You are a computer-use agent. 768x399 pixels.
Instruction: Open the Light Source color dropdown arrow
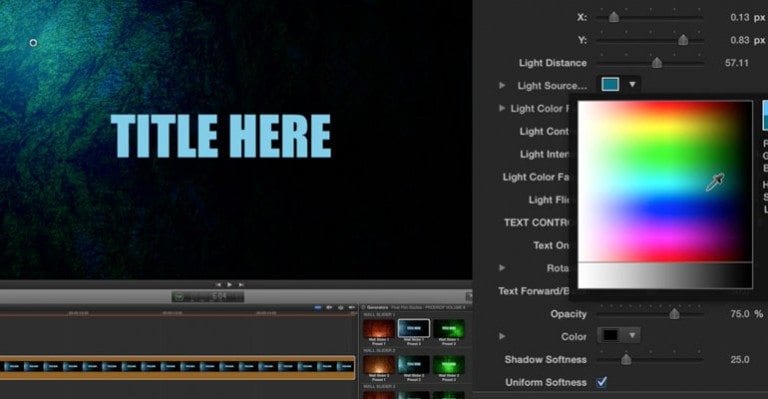point(632,85)
